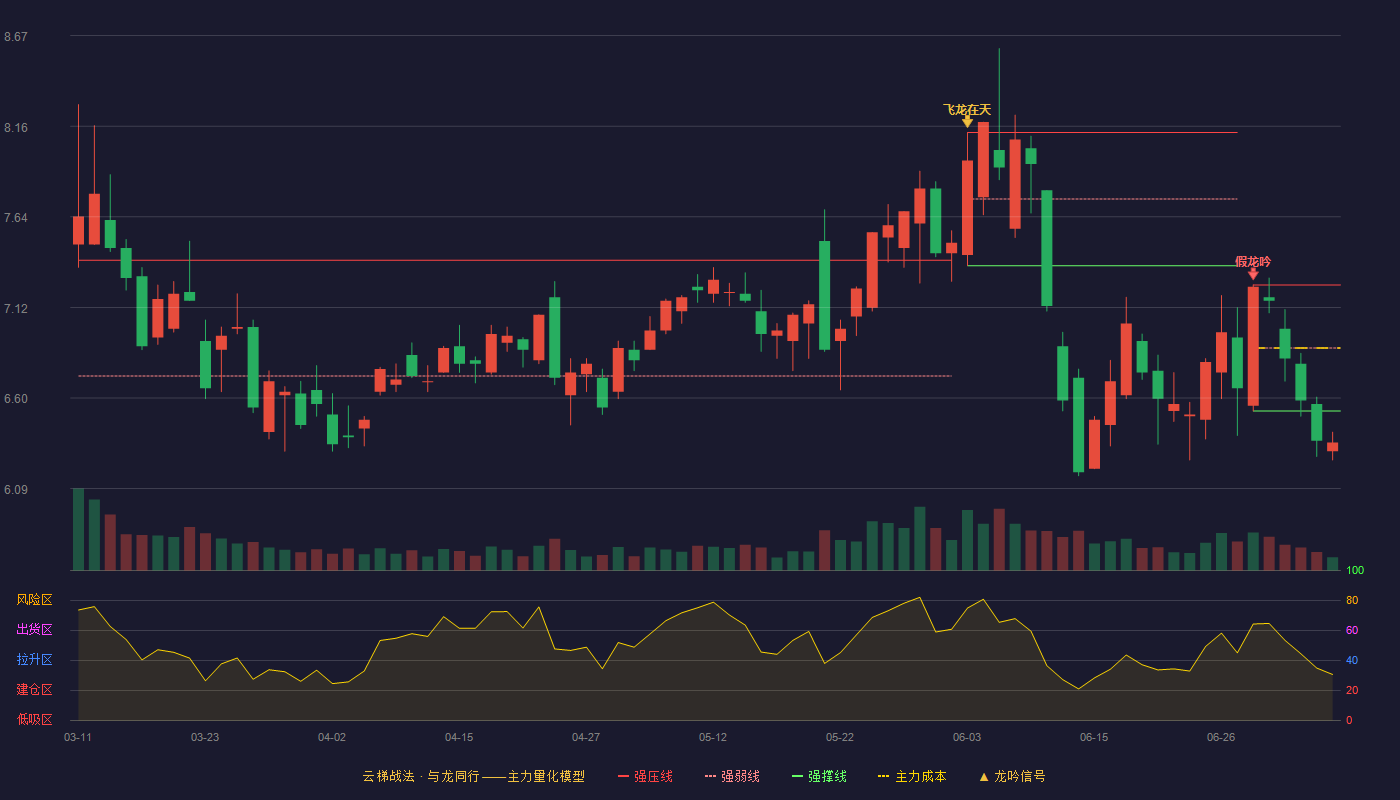Select the 8.16 price axis label
1400x800 pixels.
point(16,128)
